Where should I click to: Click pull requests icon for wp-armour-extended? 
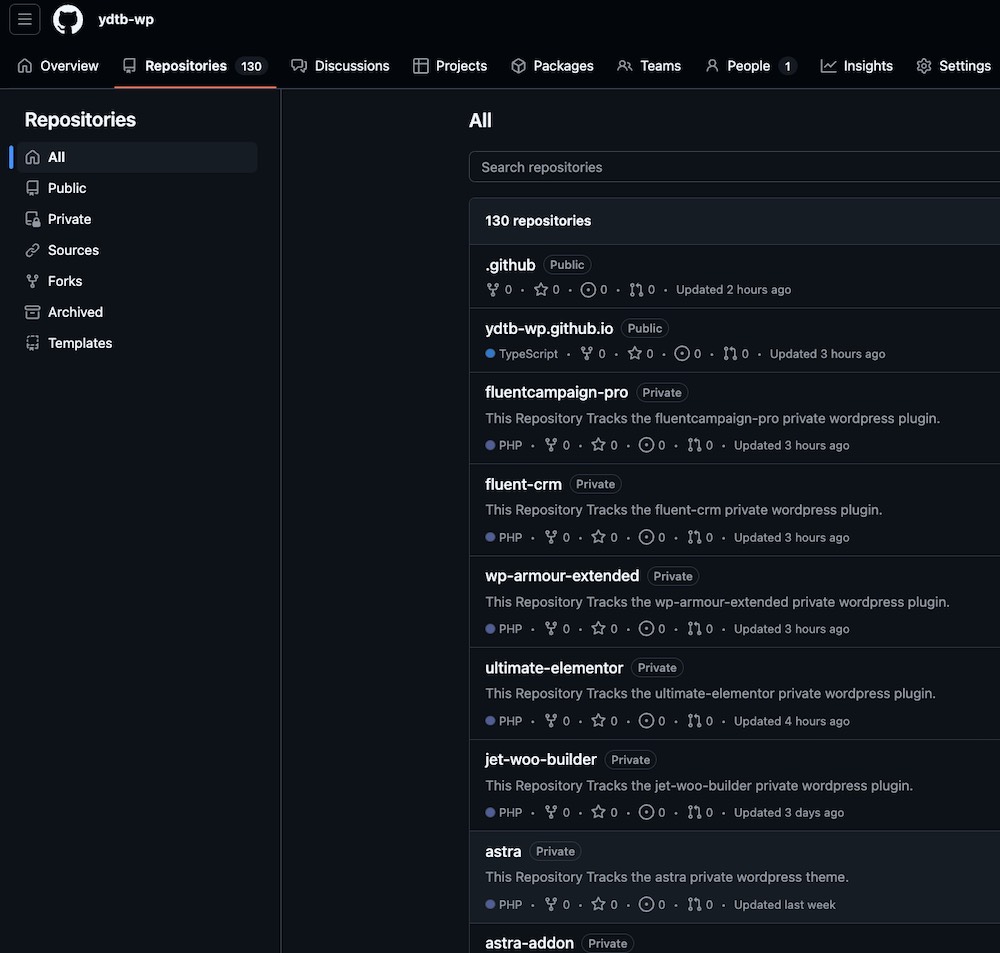pyautogui.click(x=695, y=629)
